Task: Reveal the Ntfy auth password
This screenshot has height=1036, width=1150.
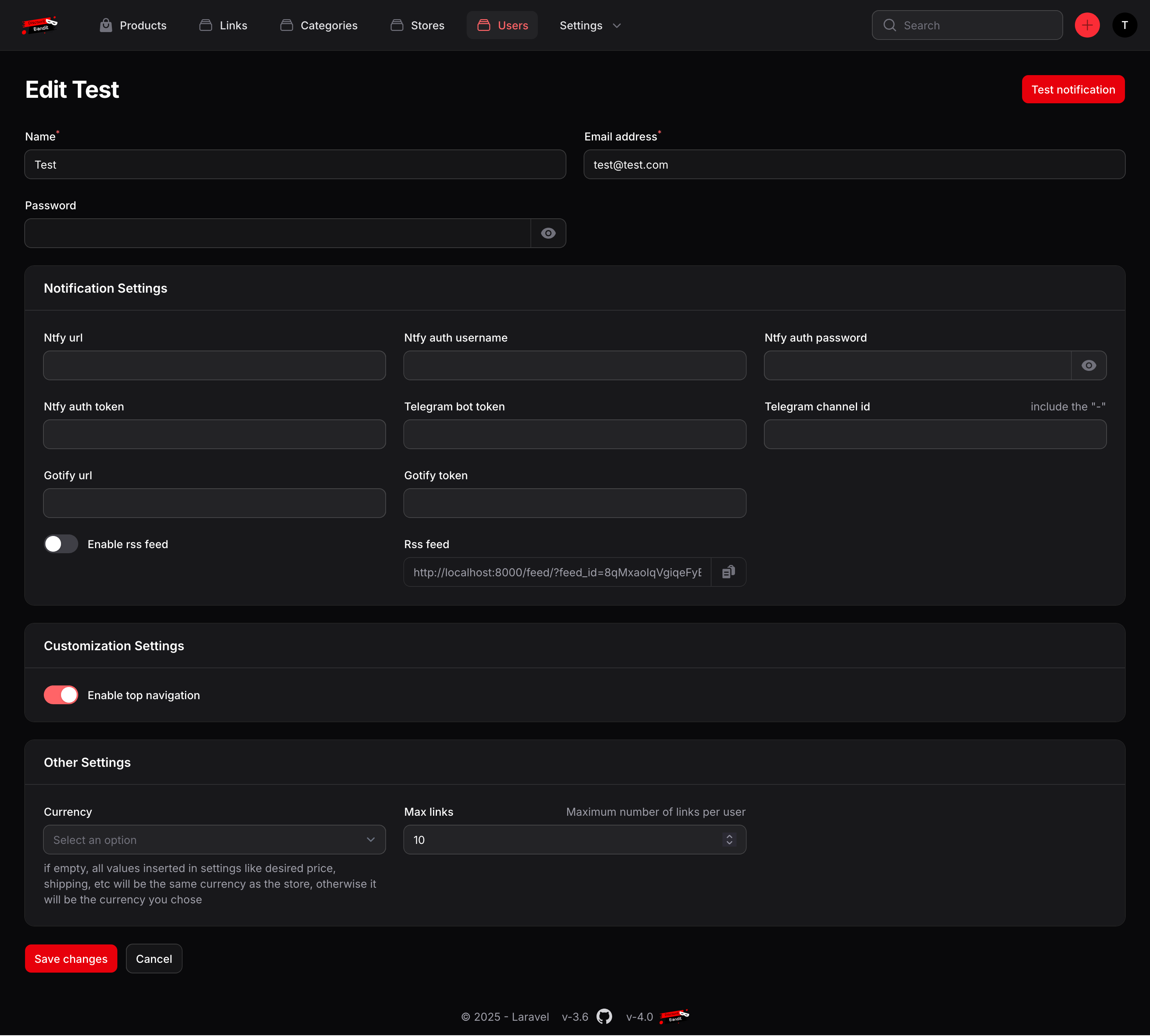Action: [1089, 365]
